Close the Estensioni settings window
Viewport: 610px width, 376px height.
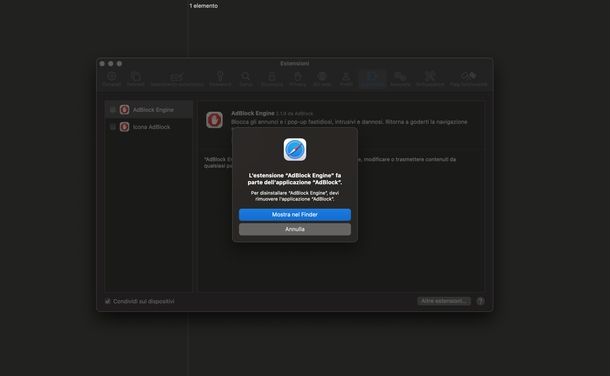click(102, 63)
